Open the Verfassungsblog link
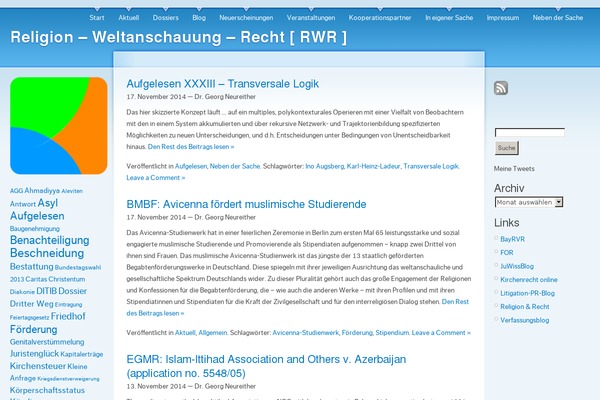 [x=525, y=320]
